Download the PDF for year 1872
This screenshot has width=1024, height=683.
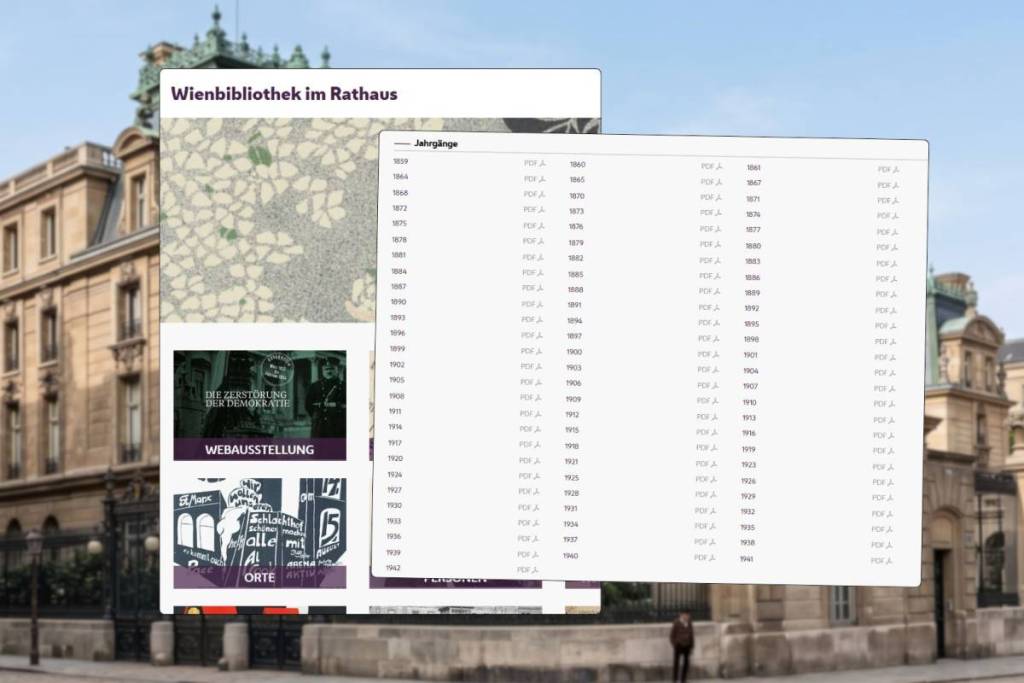[534, 210]
